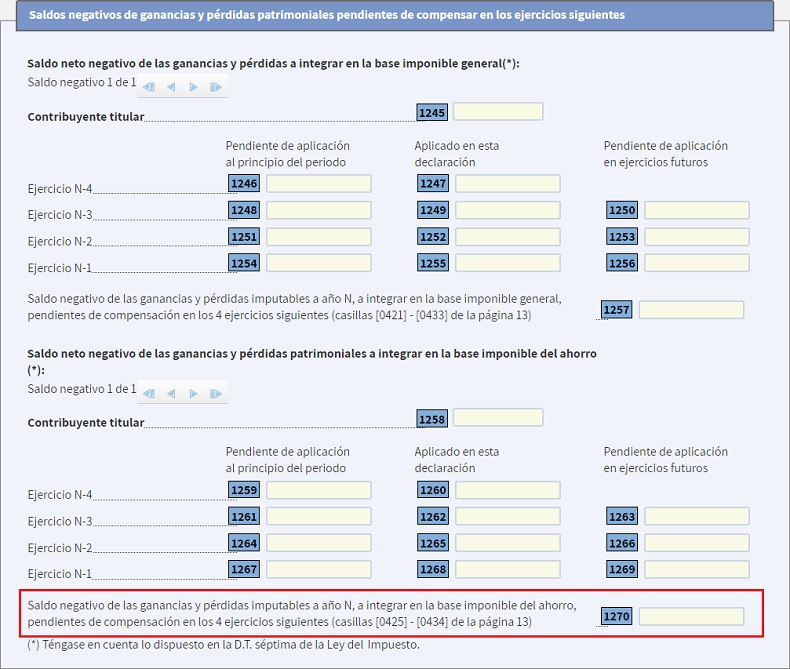
Task: Click the casilla 1255 entry field
Action: click(x=508, y=263)
